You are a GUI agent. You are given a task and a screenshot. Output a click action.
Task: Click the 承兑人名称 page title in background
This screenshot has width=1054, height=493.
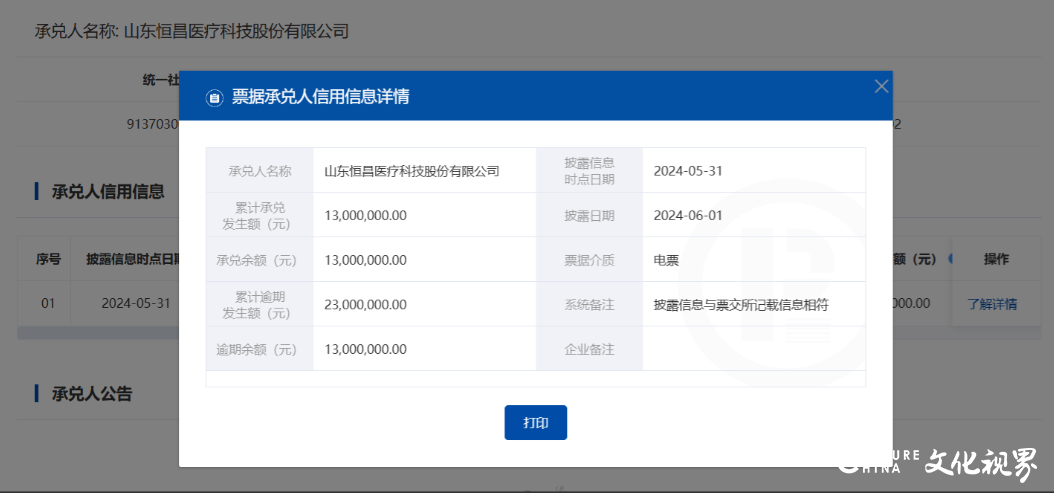click(x=192, y=31)
